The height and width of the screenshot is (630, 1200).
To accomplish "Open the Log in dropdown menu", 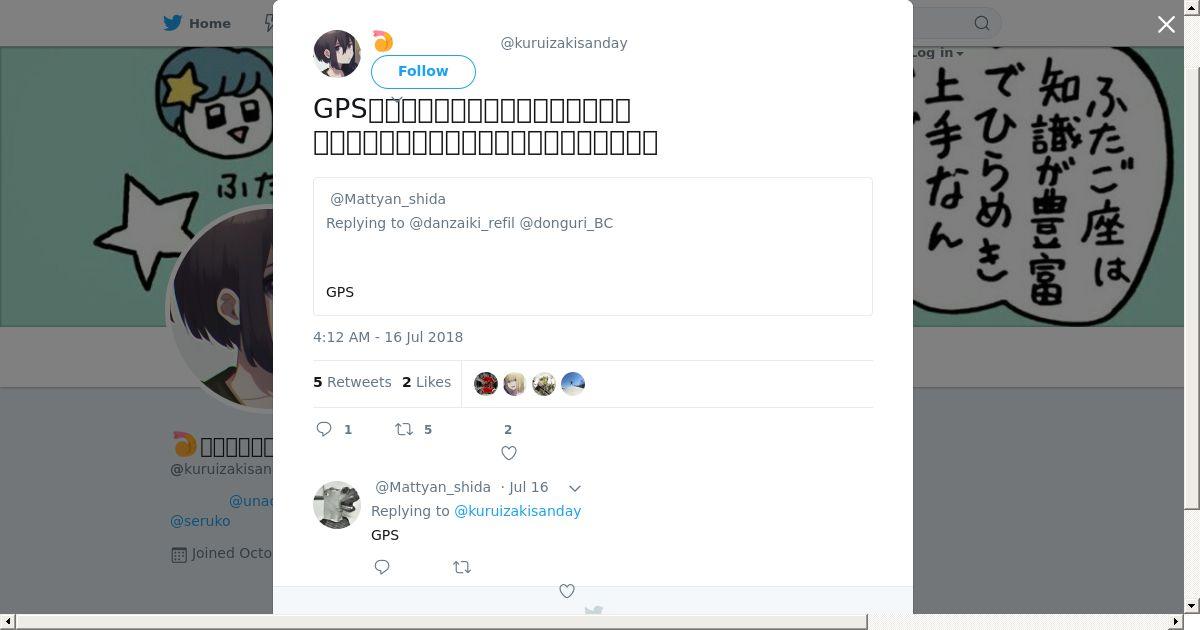I will pyautogui.click(x=936, y=53).
